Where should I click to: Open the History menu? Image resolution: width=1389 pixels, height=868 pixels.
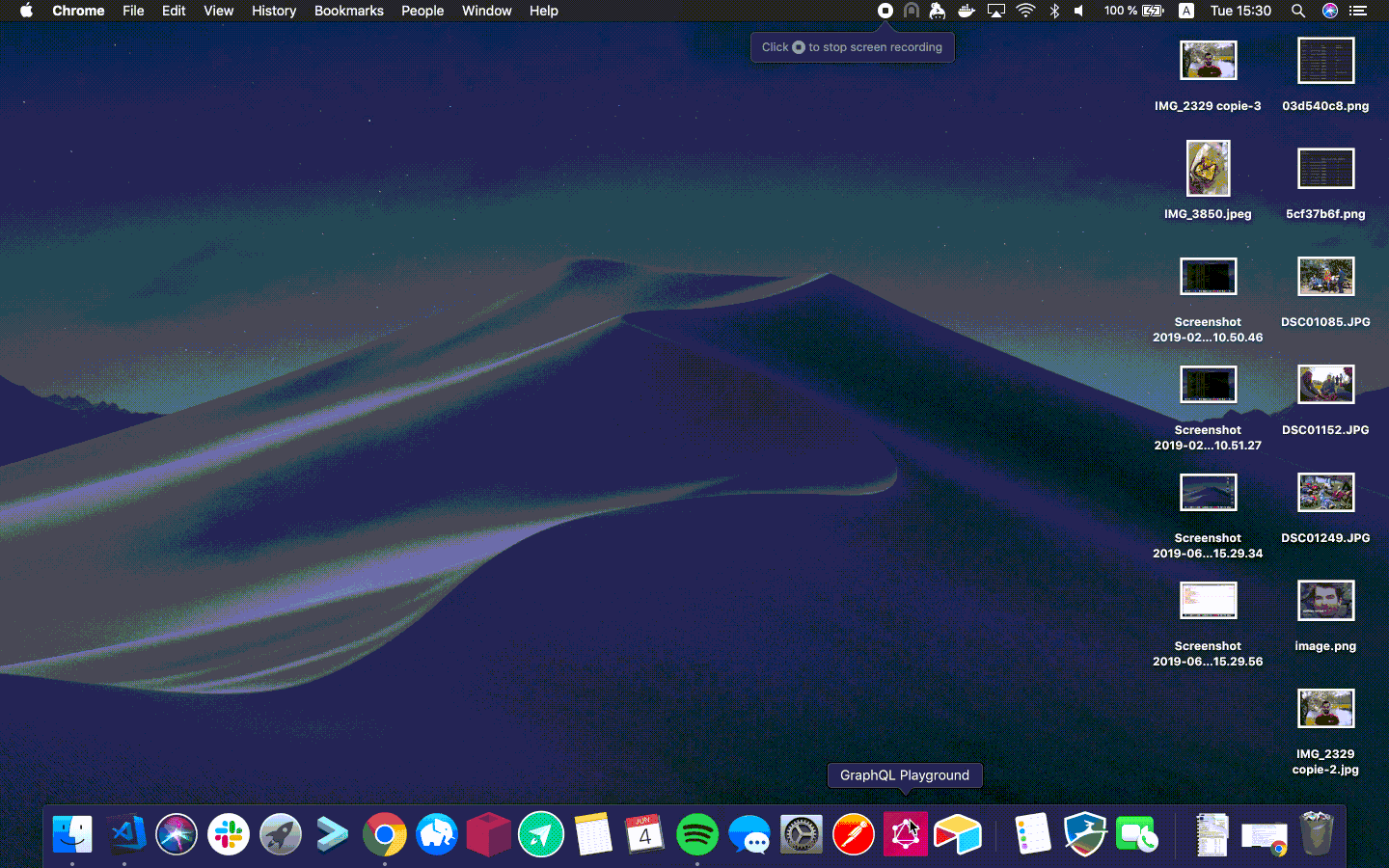(274, 11)
